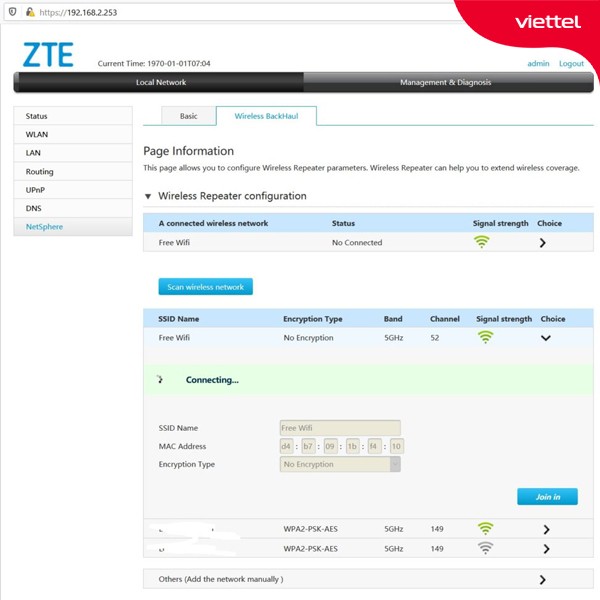Screen dimensions: 600x600
Task: Expand Others (Add the network manually)
Action: (543, 579)
